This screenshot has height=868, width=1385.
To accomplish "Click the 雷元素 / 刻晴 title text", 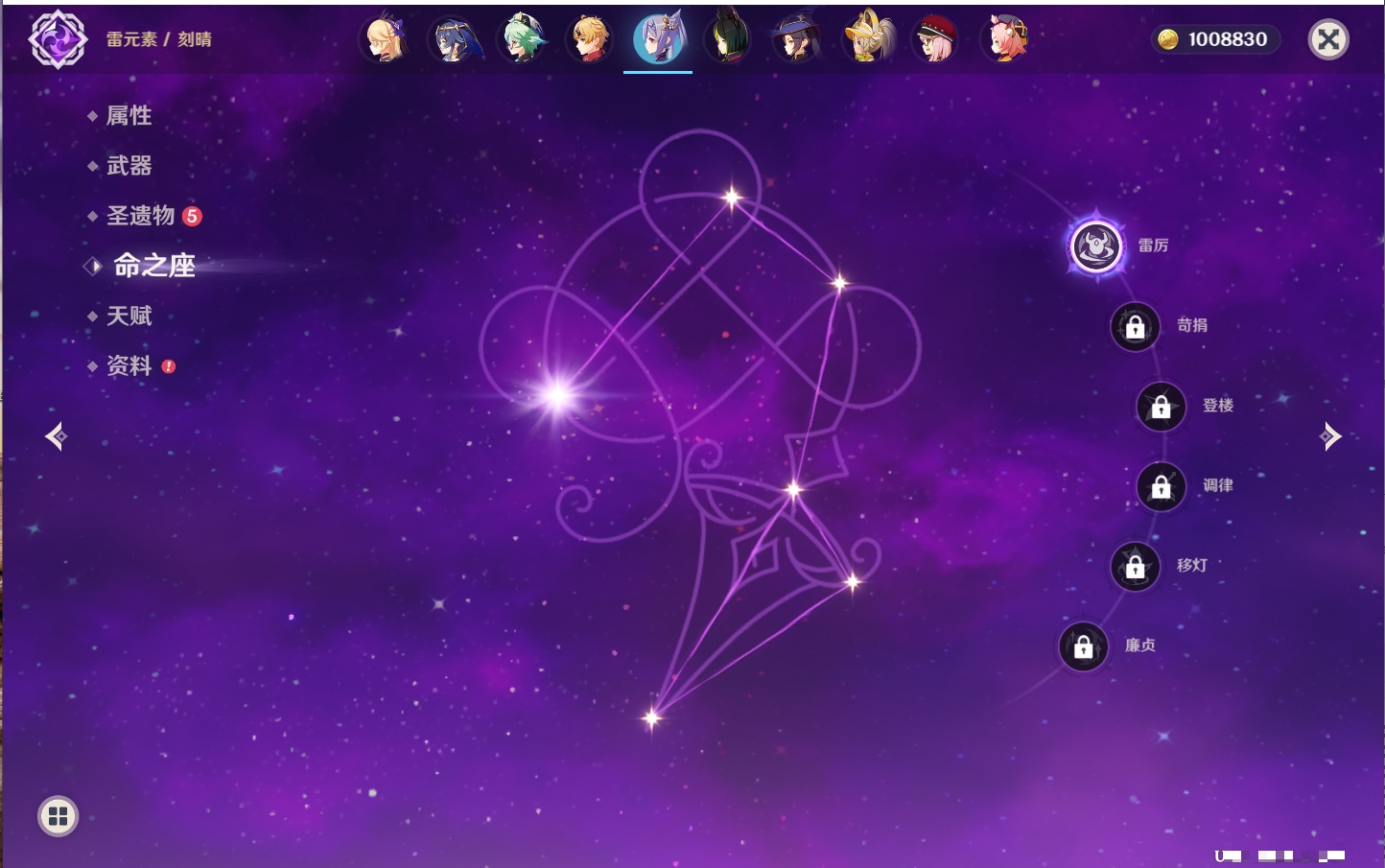I will click(158, 39).
